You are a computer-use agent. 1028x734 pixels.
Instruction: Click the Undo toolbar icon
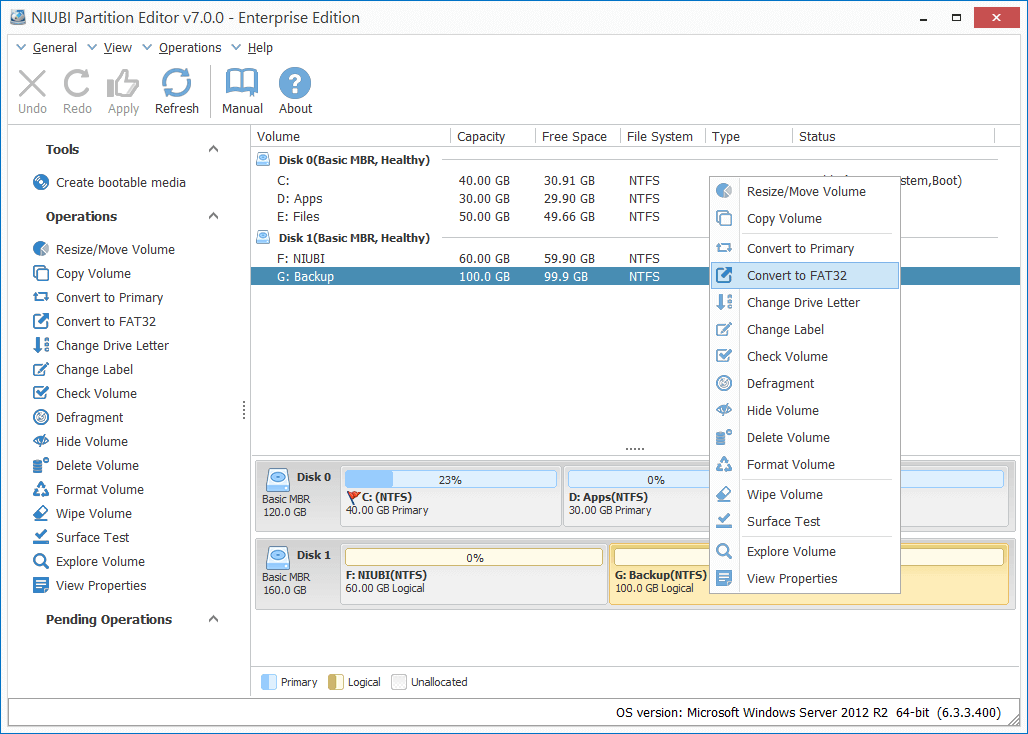[32, 84]
